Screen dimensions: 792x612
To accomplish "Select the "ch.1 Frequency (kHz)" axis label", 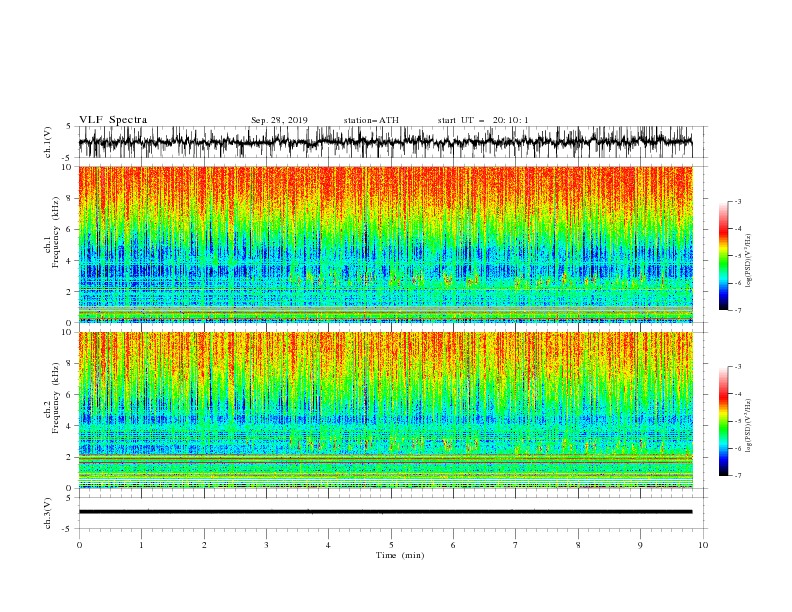I will (x=52, y=232).
